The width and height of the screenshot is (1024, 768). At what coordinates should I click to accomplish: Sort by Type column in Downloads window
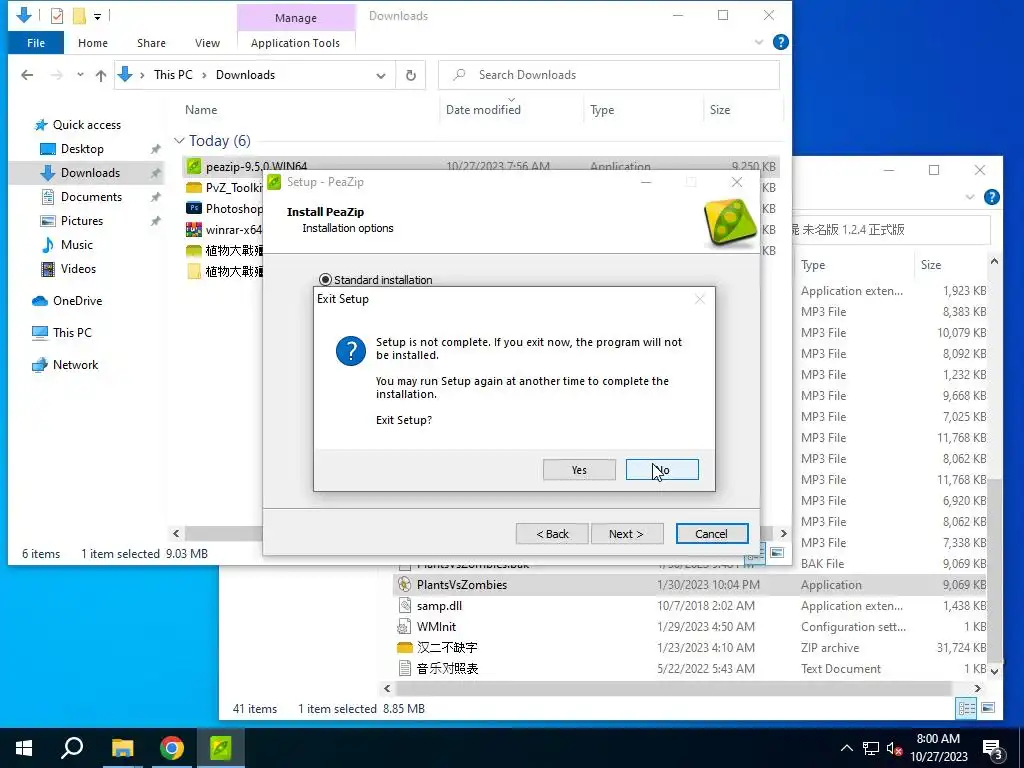601,110
